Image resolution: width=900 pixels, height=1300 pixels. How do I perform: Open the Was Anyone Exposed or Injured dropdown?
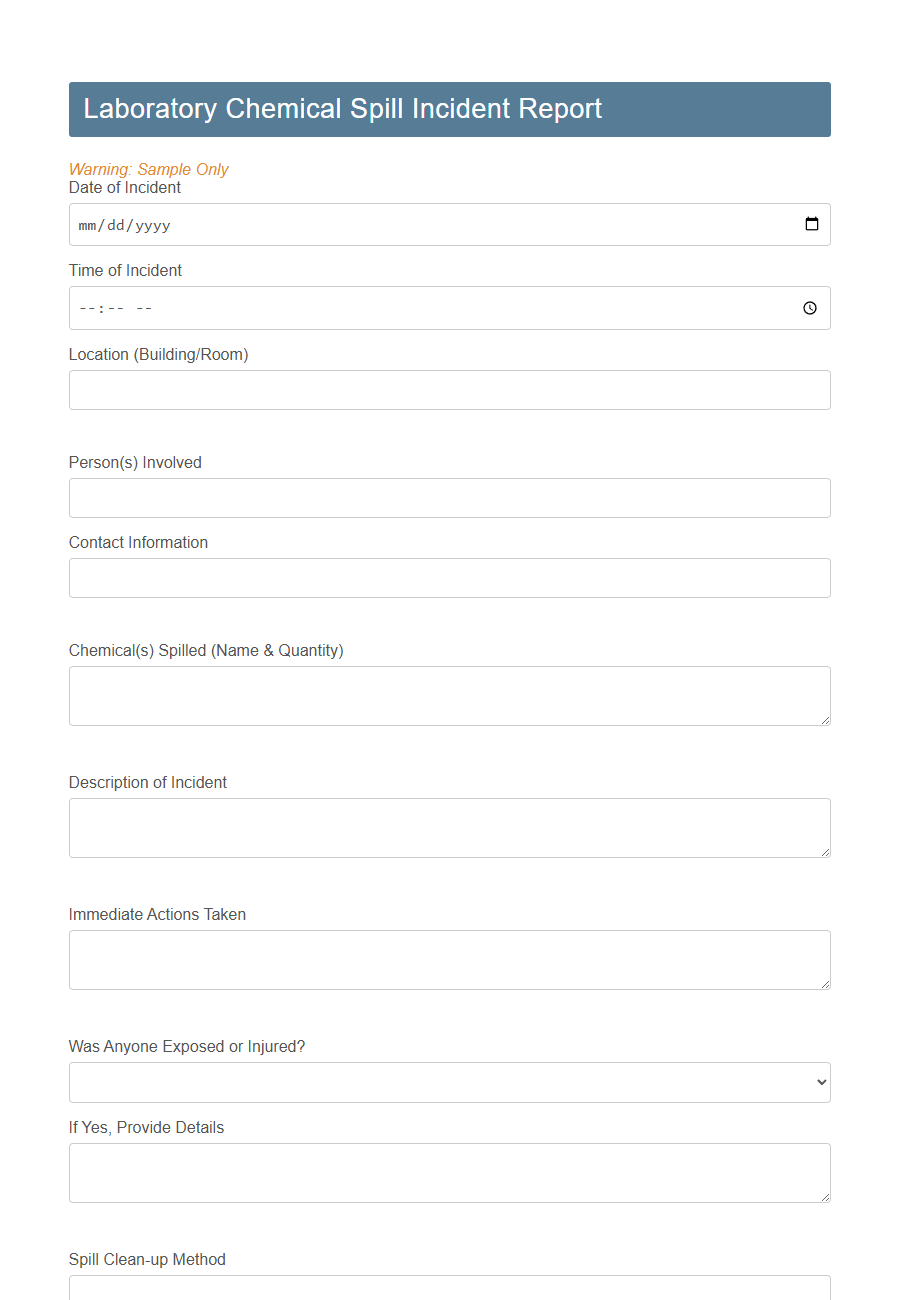point(449,1082)
